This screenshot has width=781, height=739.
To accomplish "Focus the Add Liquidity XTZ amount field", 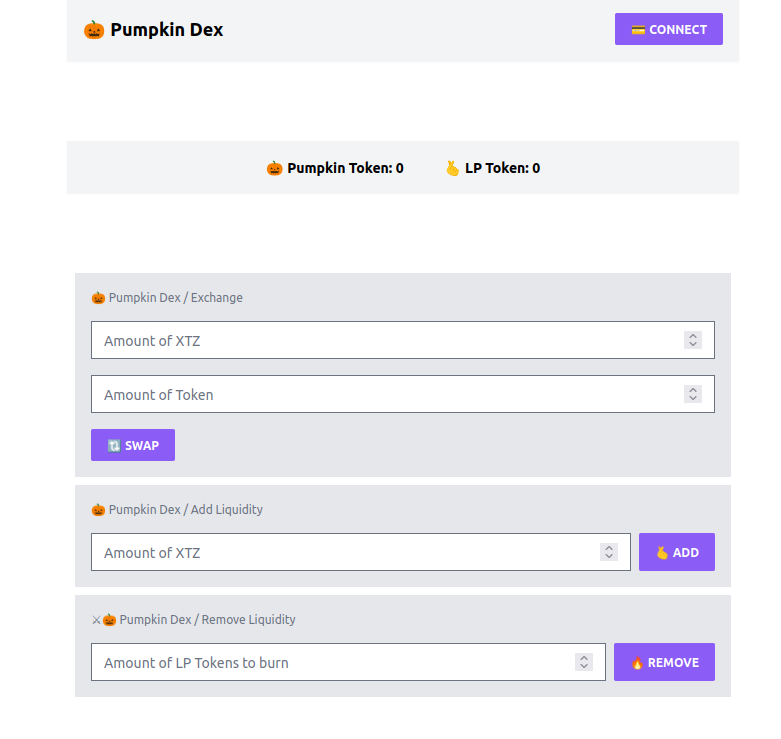I will point(340,552).
